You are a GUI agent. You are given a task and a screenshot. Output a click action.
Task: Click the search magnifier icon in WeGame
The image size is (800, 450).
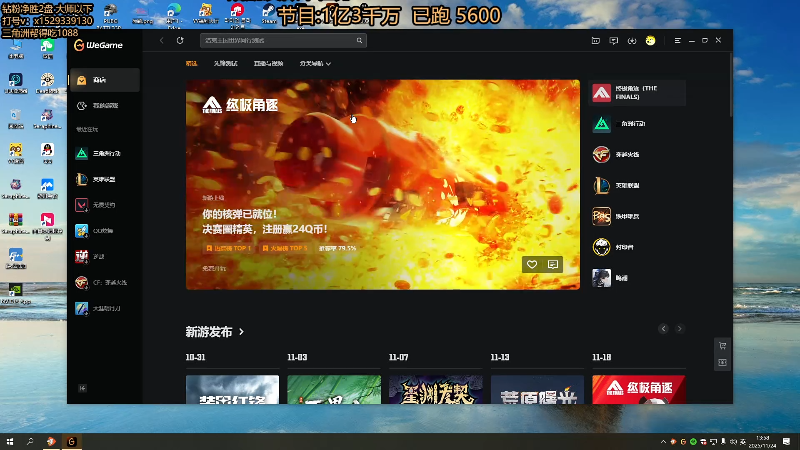[x=359, y=40]
